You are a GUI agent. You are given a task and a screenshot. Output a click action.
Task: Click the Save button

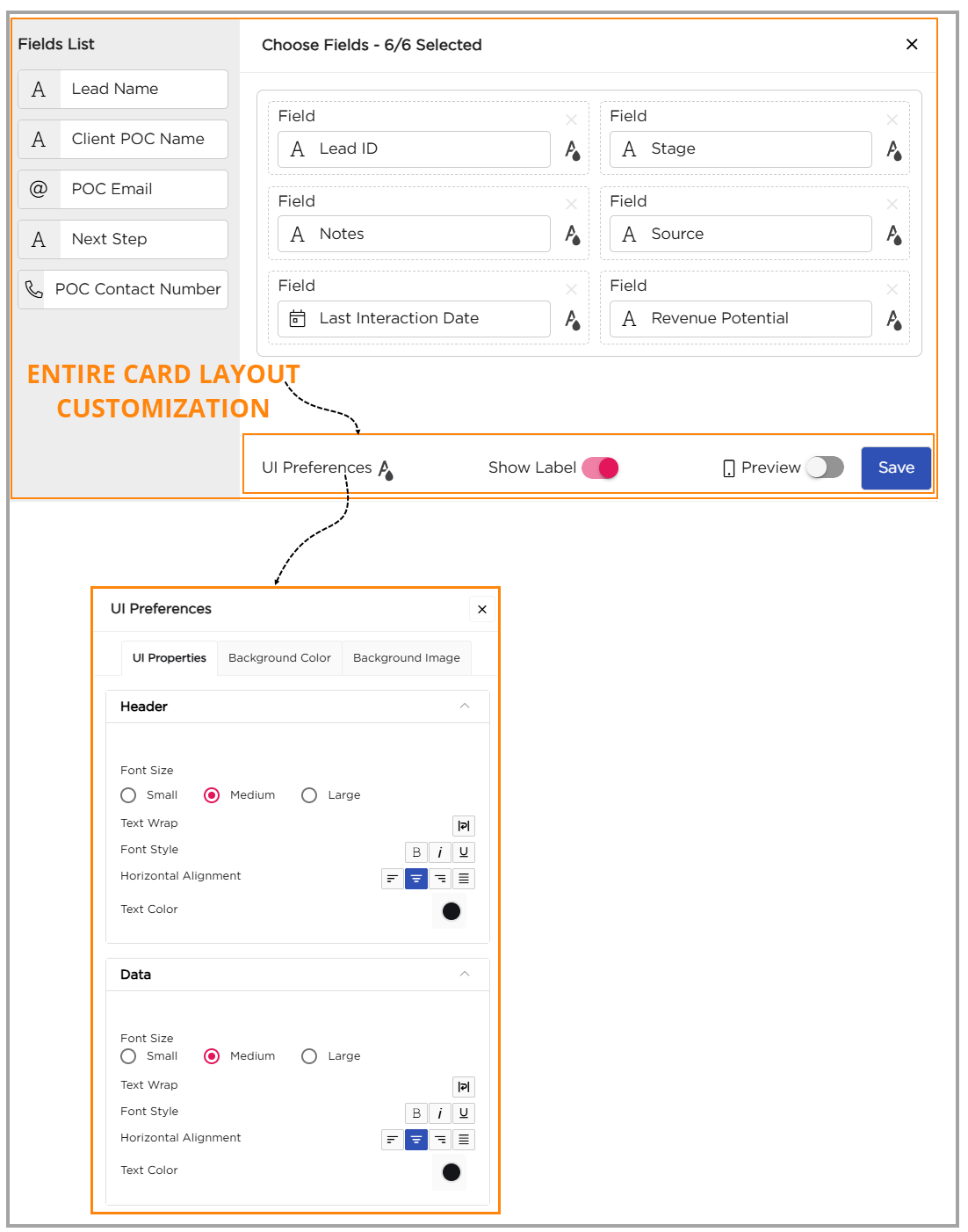895,468
